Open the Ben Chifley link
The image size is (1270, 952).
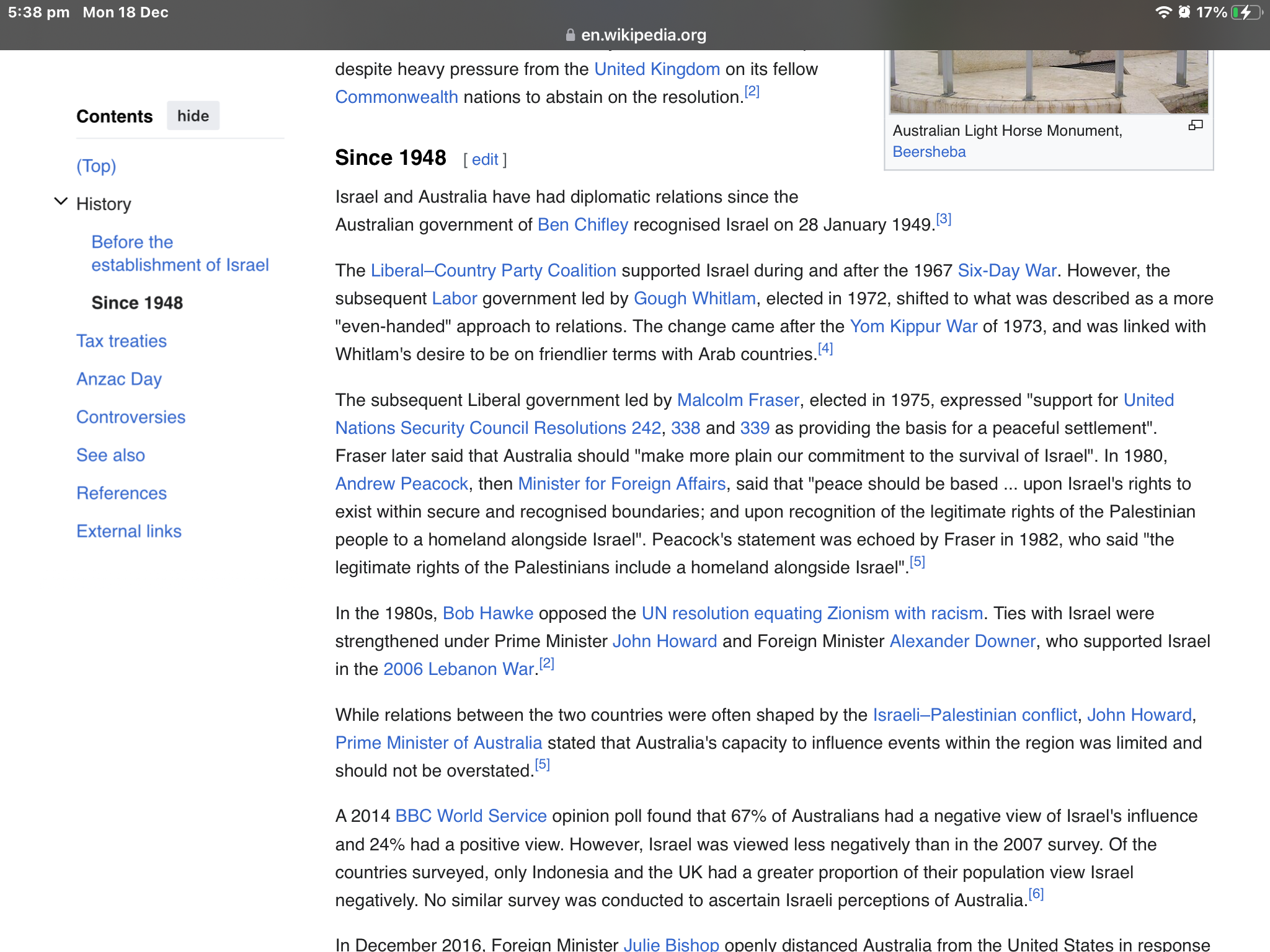[582, 225]
